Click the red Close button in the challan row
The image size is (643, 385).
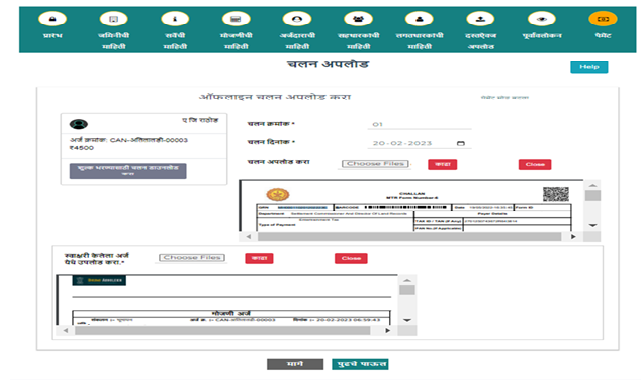click(x=535, y=164)
